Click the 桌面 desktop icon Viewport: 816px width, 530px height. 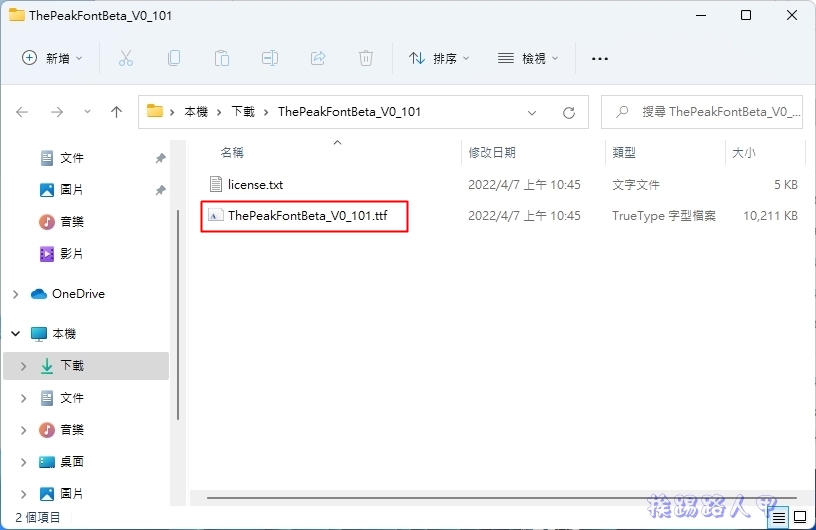click(47, 462)
